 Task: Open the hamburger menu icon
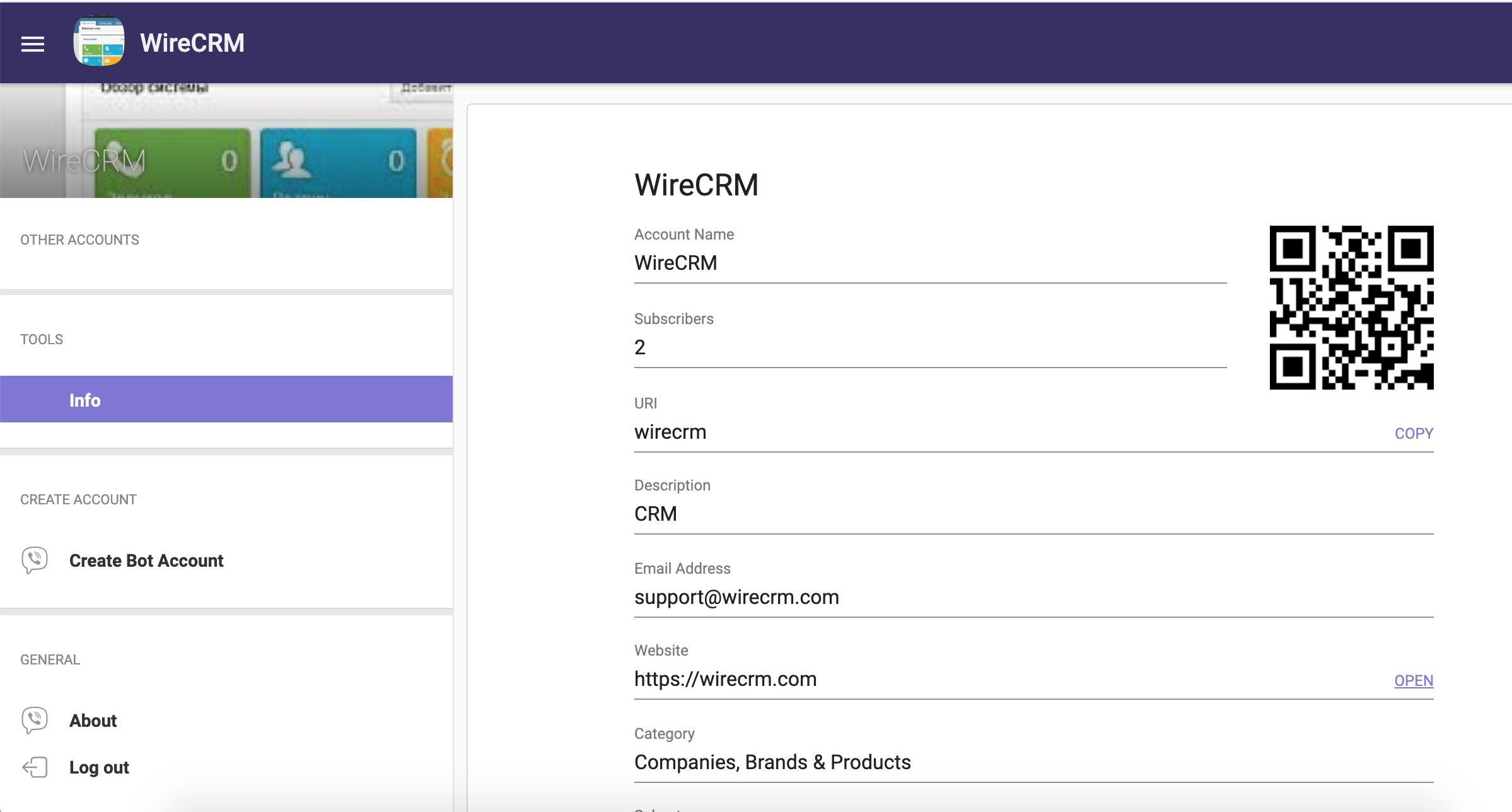pyautogui.click(x=33, y=44)
